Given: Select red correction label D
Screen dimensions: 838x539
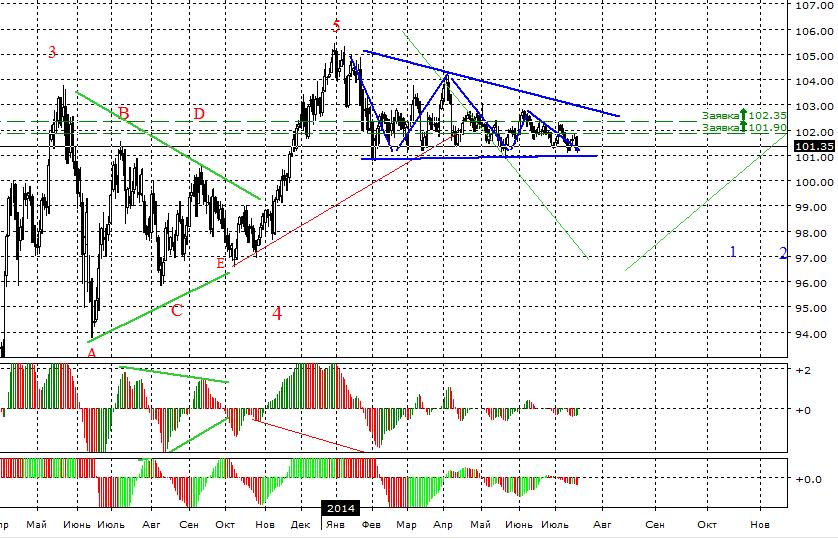Looking at the screenshot, I should pyautogui.click(x=199, y=113).
